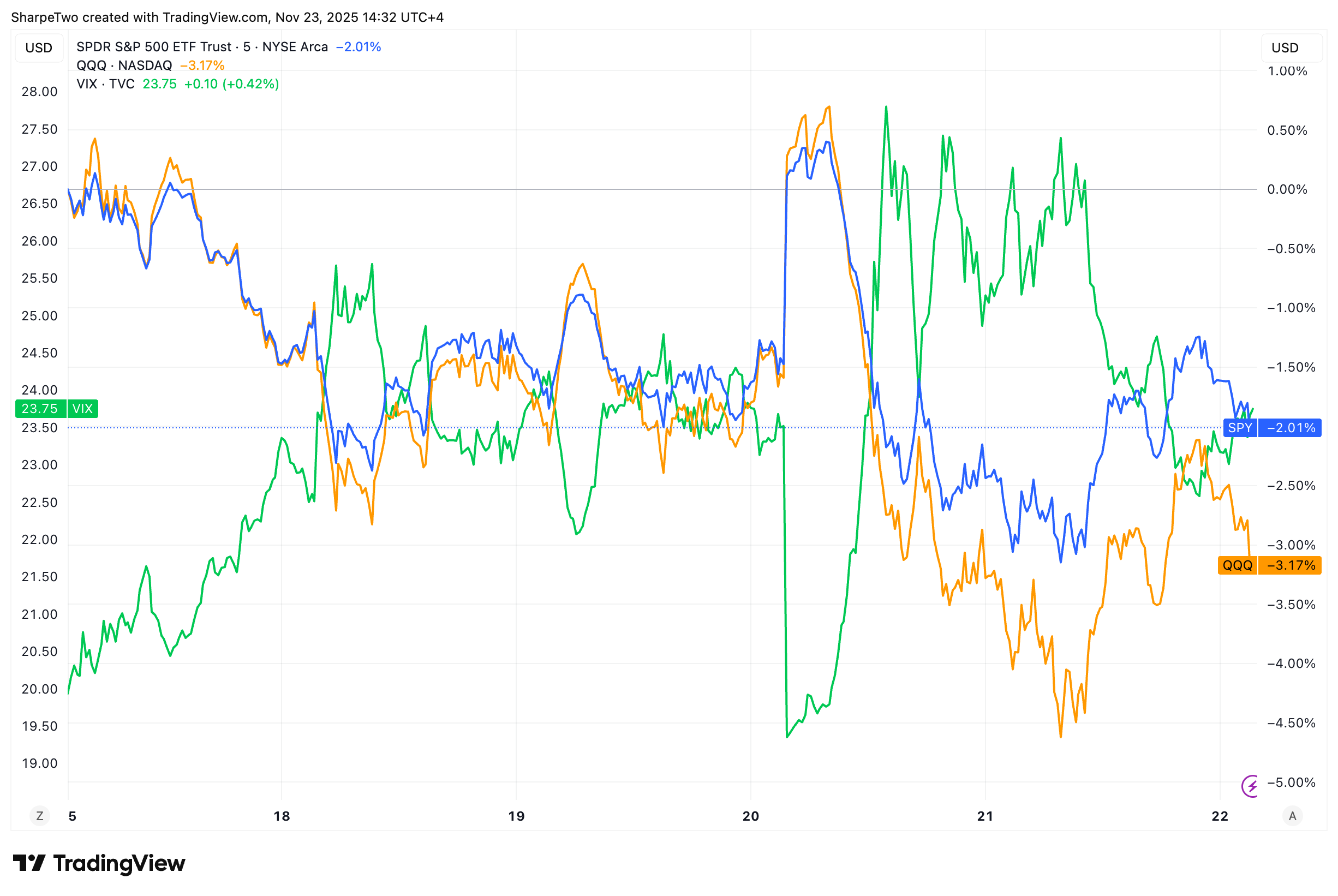Click the -2.01% SPY change value
This screenshot has width=1338, height=896.
point(358,47)
